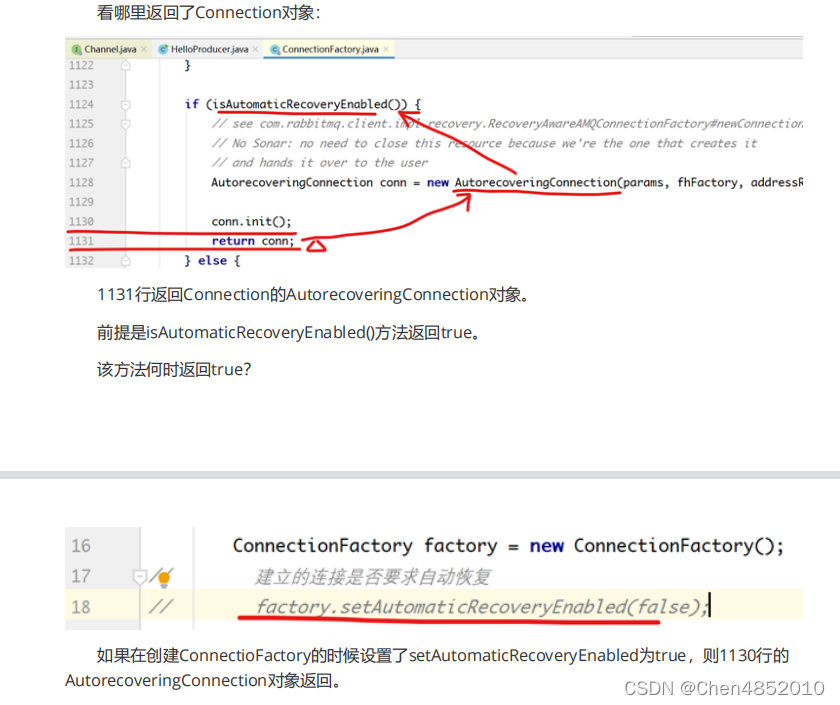Click the paragraph starting '1131行返回Connection'

click(313, 295)
